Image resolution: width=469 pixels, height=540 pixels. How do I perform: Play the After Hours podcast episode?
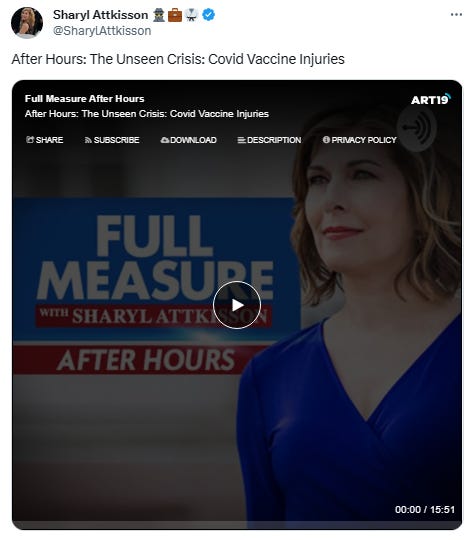point(237,305)
